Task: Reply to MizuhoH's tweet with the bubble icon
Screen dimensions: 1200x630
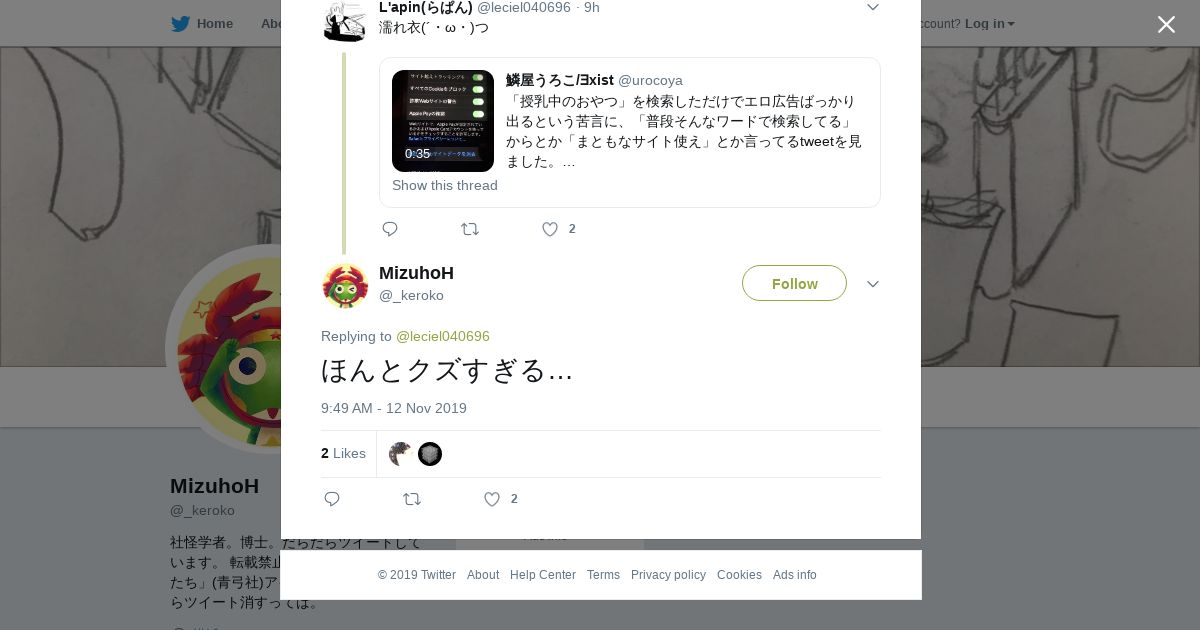Action: point(332,499)
